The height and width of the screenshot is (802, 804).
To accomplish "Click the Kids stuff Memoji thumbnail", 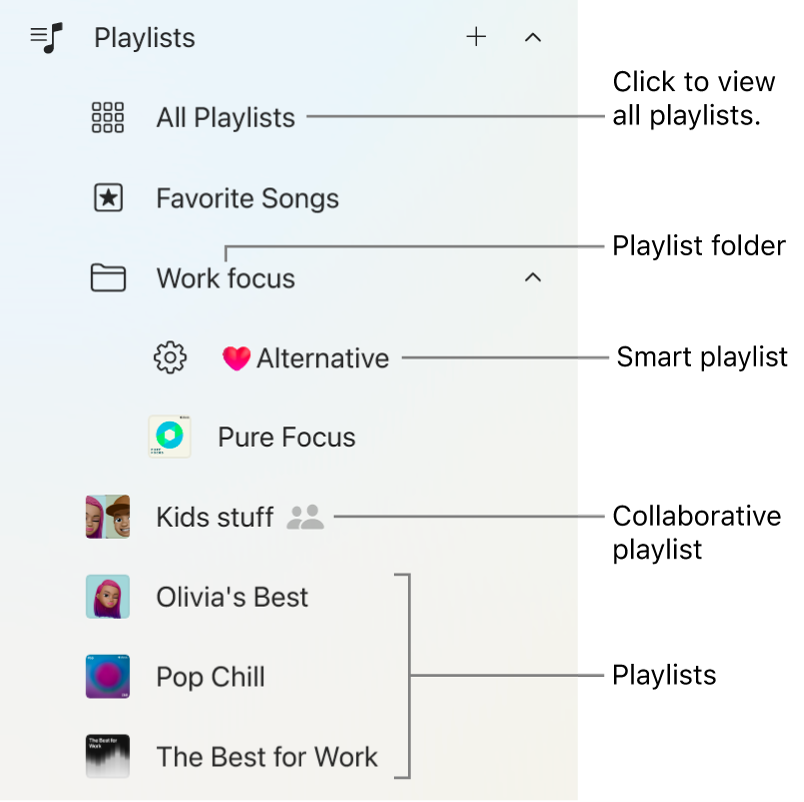I will (107, 517).
